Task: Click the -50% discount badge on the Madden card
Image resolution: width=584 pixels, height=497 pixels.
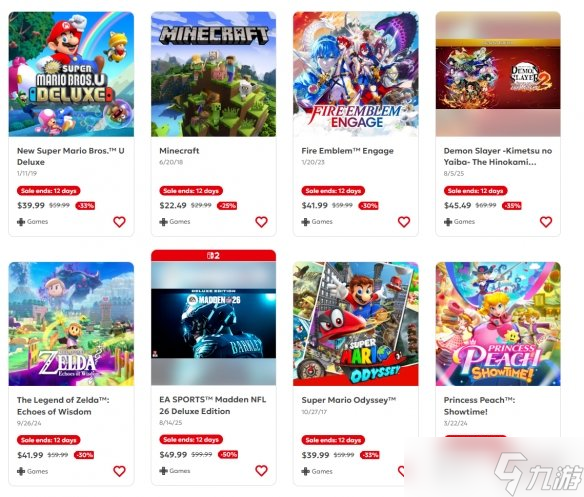Action: [x=228, y=455]
